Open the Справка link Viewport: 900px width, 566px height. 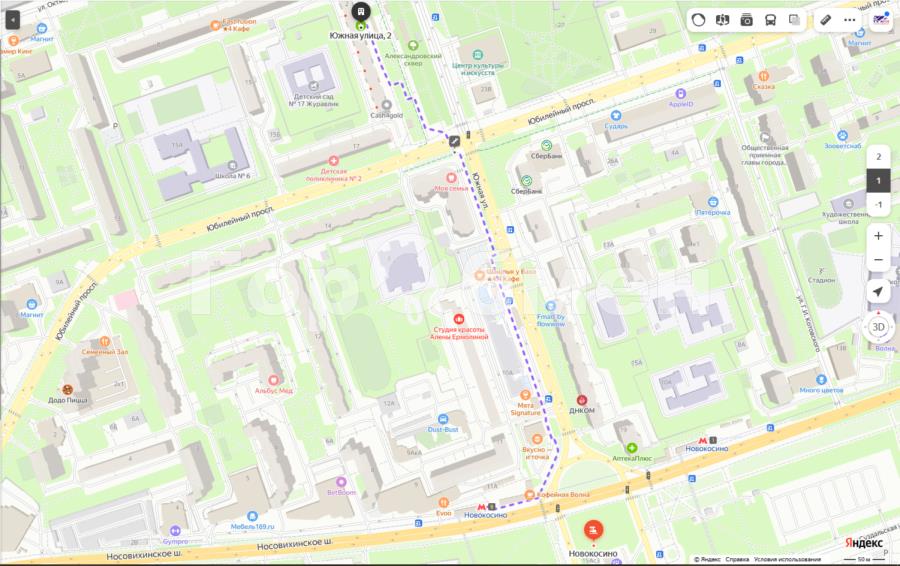[737, 559]
